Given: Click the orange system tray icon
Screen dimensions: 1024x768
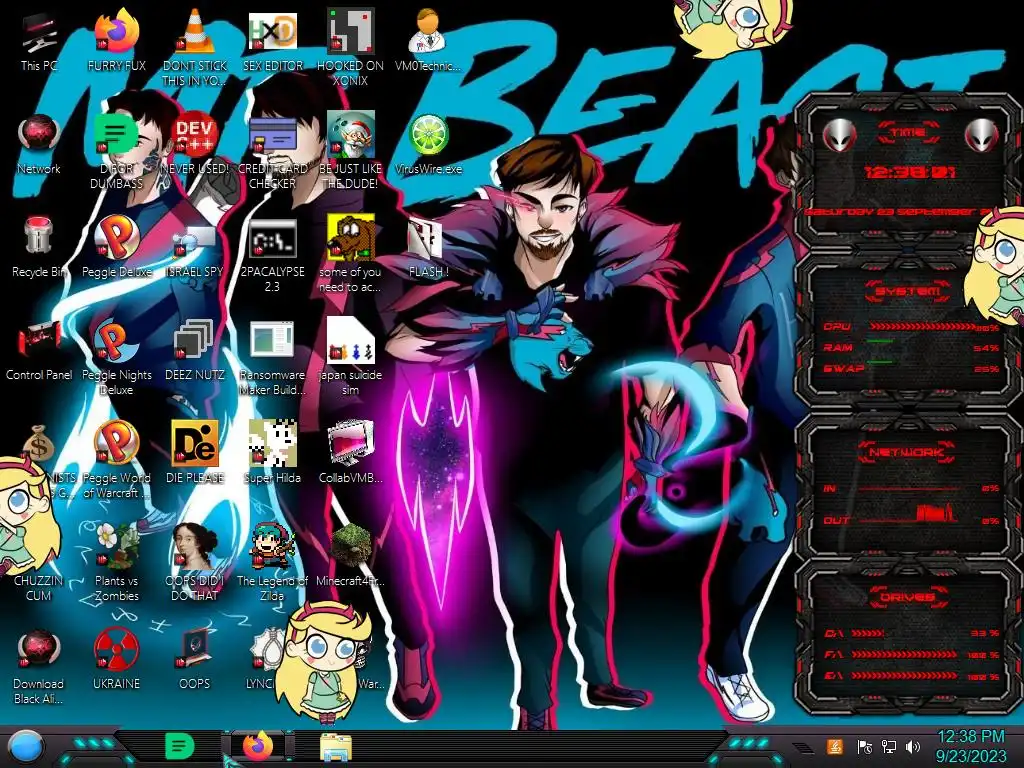Looking at the screenshot, I should coord(835,746).
